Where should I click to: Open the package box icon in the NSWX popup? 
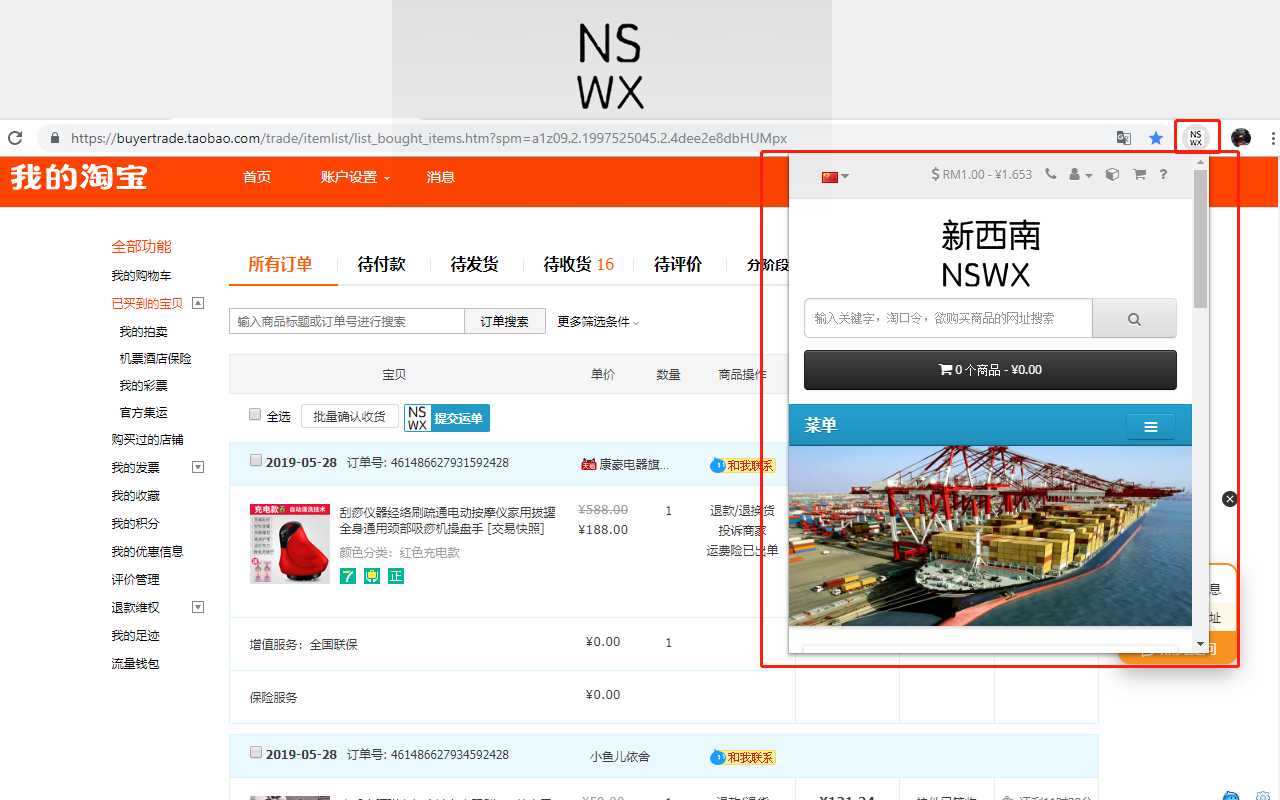click(x=1112, y=174)
